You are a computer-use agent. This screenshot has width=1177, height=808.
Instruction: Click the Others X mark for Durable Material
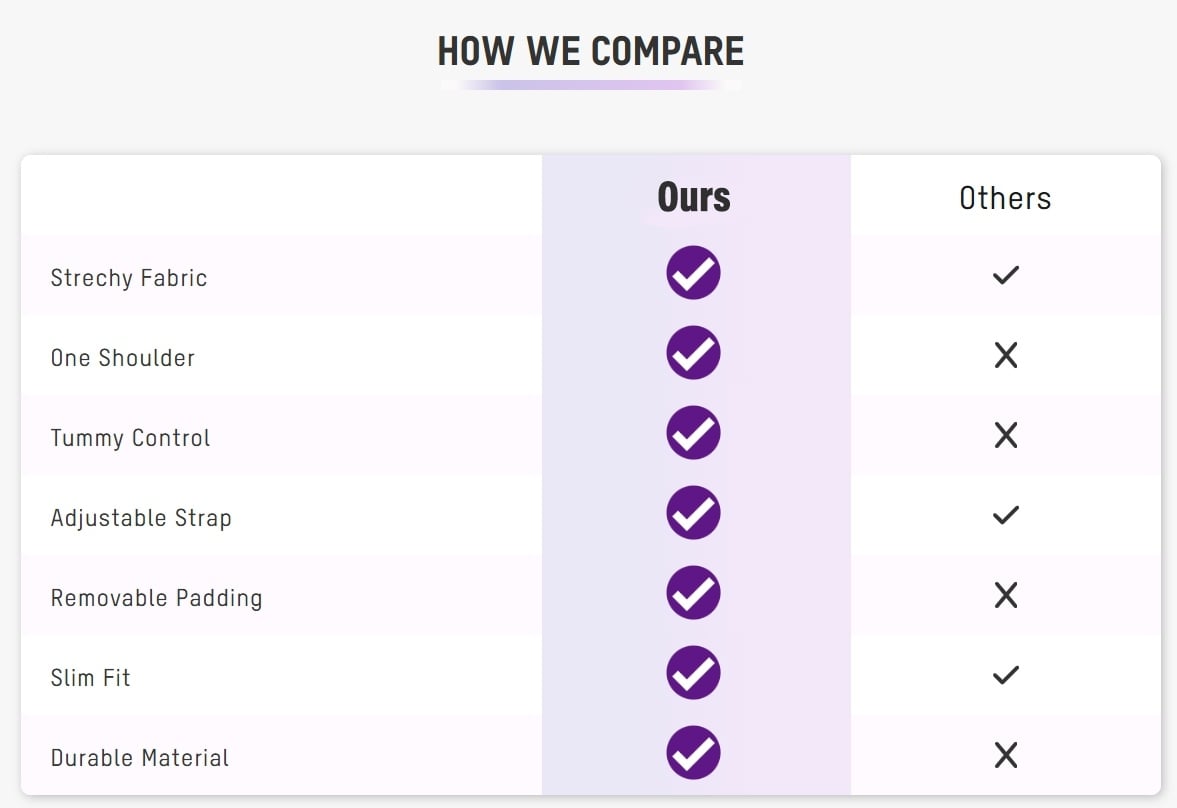tap(1005, 755)
